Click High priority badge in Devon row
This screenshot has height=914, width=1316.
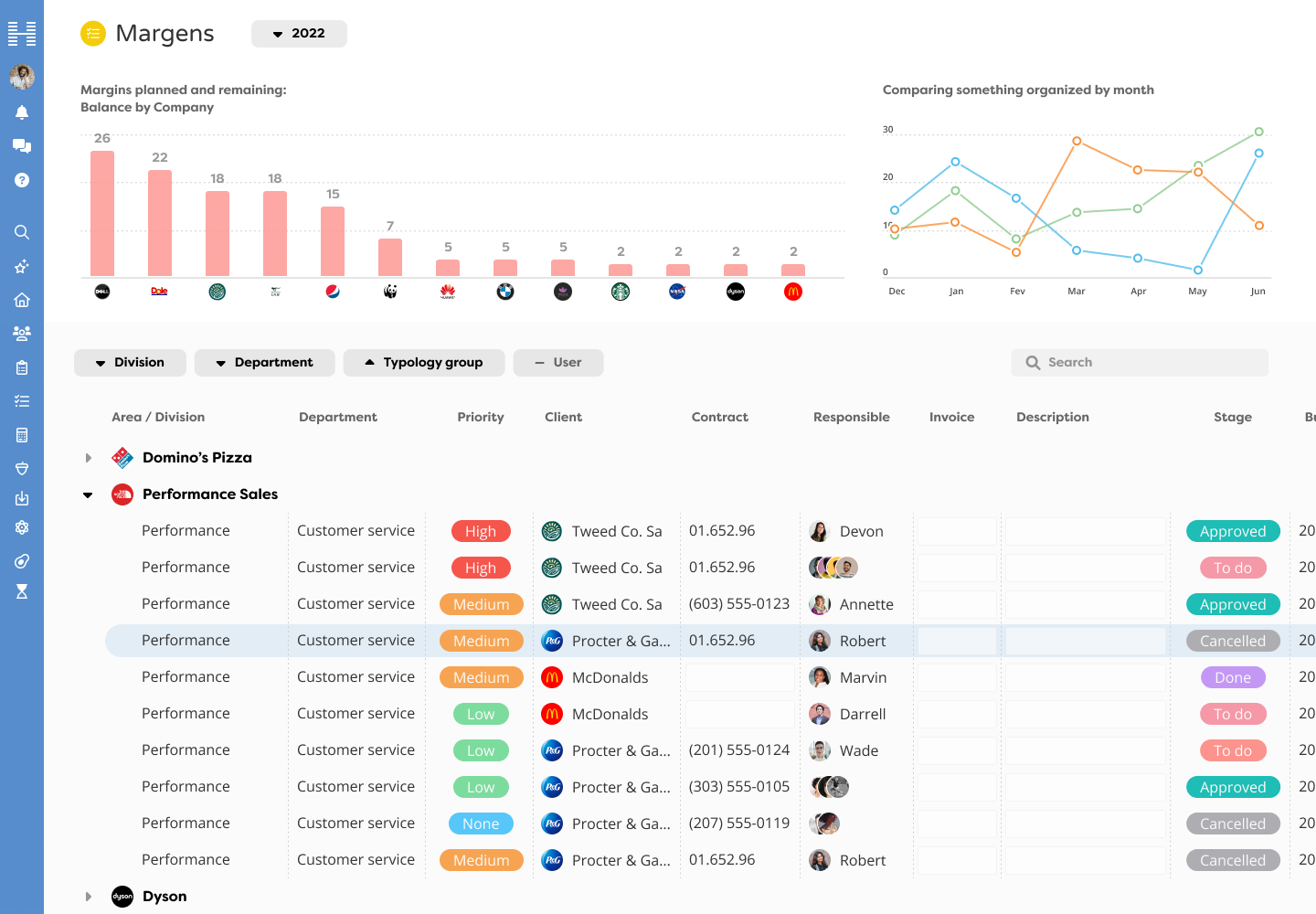click(x=481, y=531)
